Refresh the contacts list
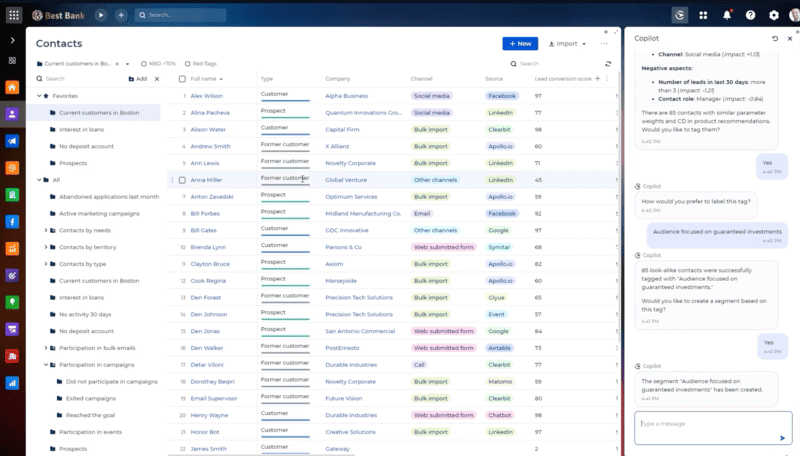The image size is (800, 456). [608, 63]
